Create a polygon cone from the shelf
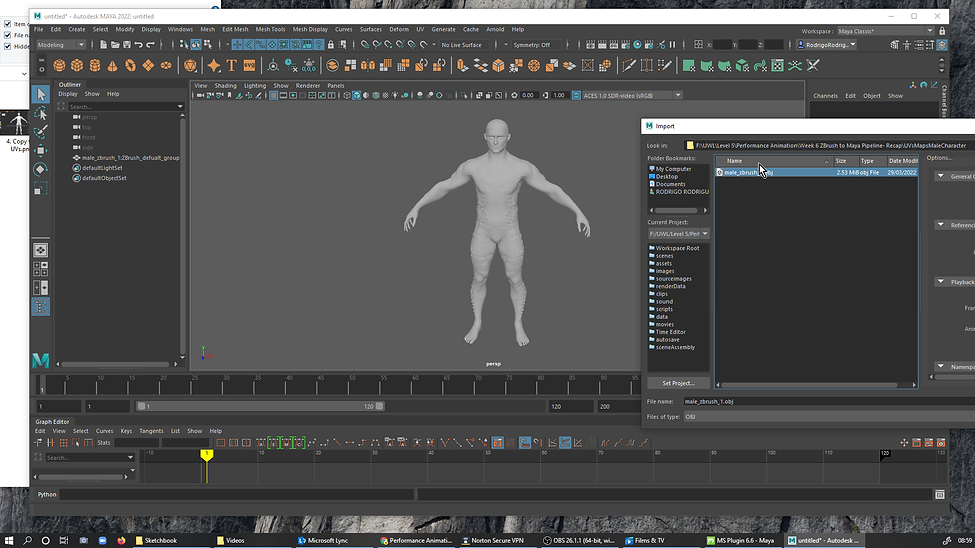The width and height of the screenshot is (975, 548). click(113, 65)
